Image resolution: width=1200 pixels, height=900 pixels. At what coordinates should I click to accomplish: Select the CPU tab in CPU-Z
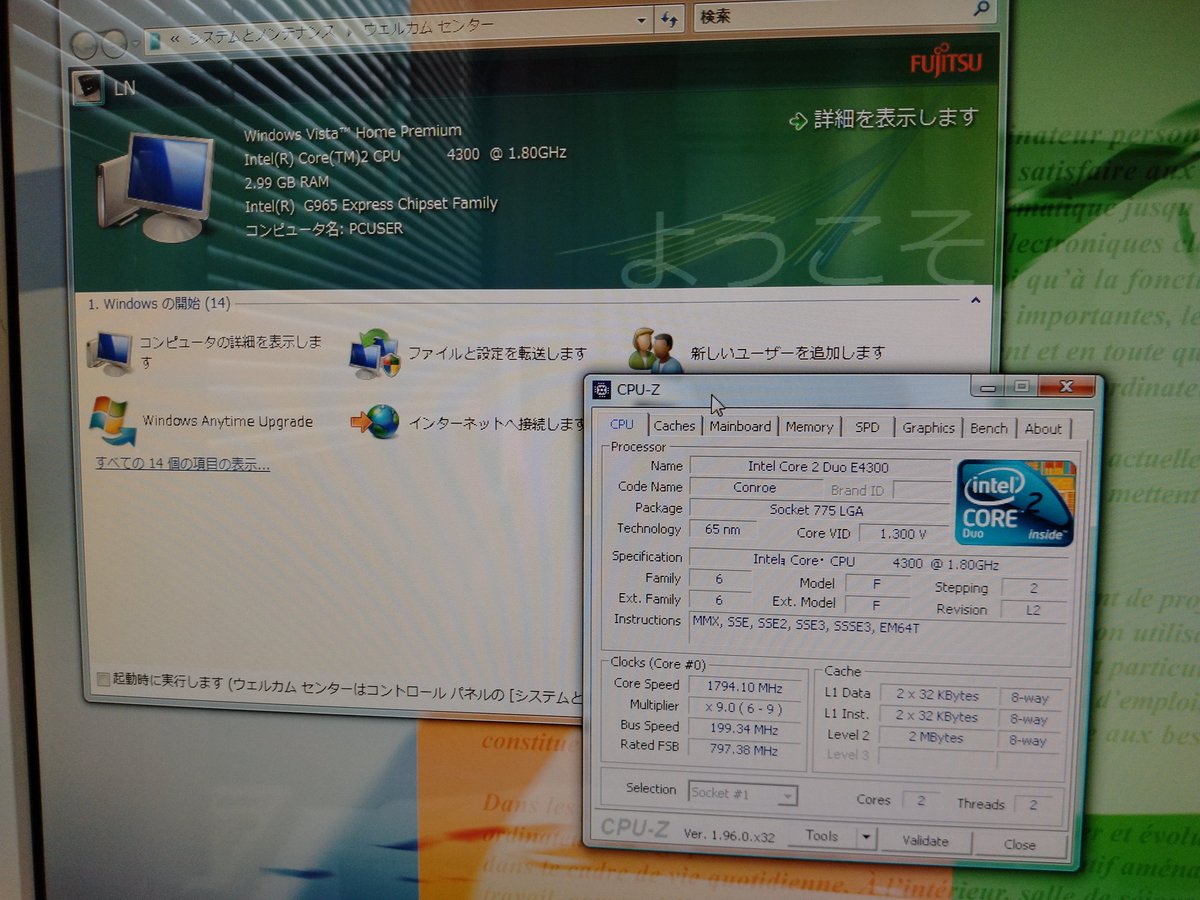(621, 424)
